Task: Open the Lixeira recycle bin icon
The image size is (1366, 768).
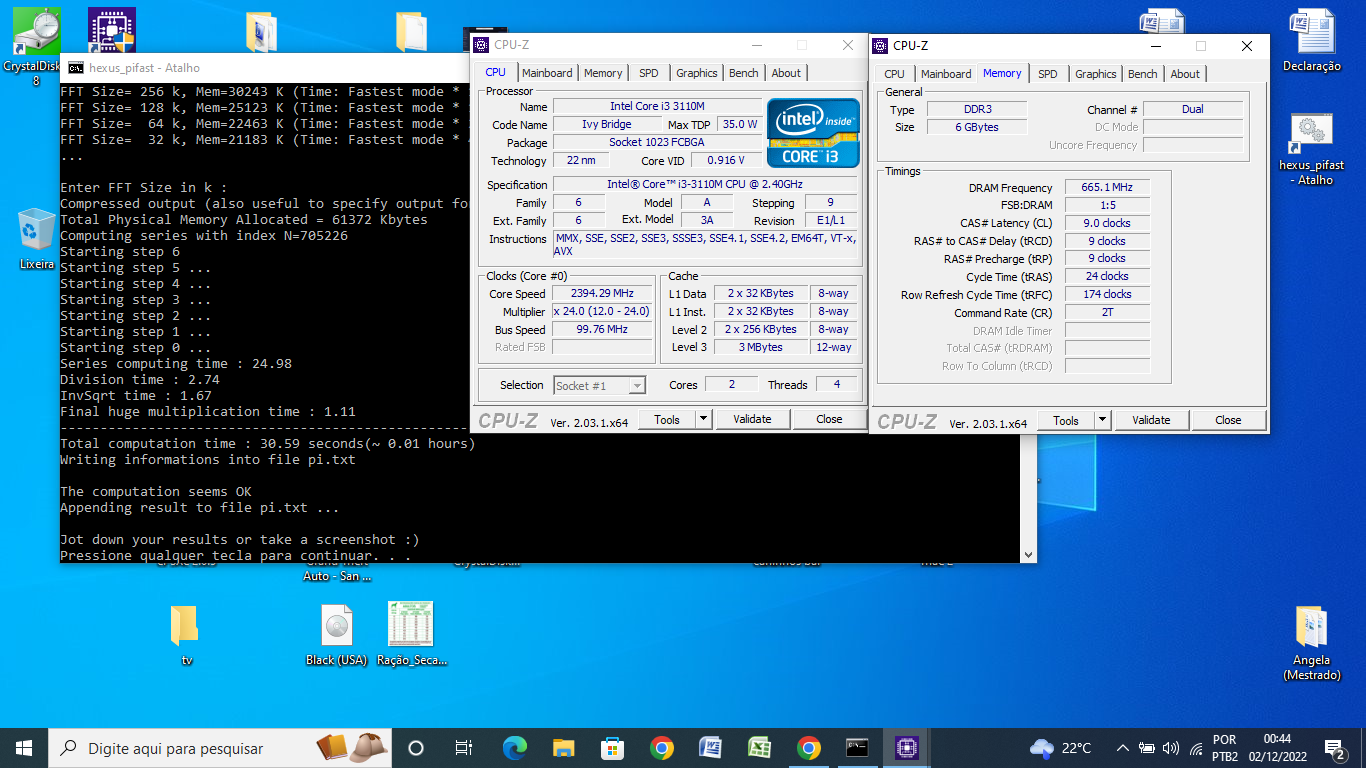Action: tap(36, 239)
